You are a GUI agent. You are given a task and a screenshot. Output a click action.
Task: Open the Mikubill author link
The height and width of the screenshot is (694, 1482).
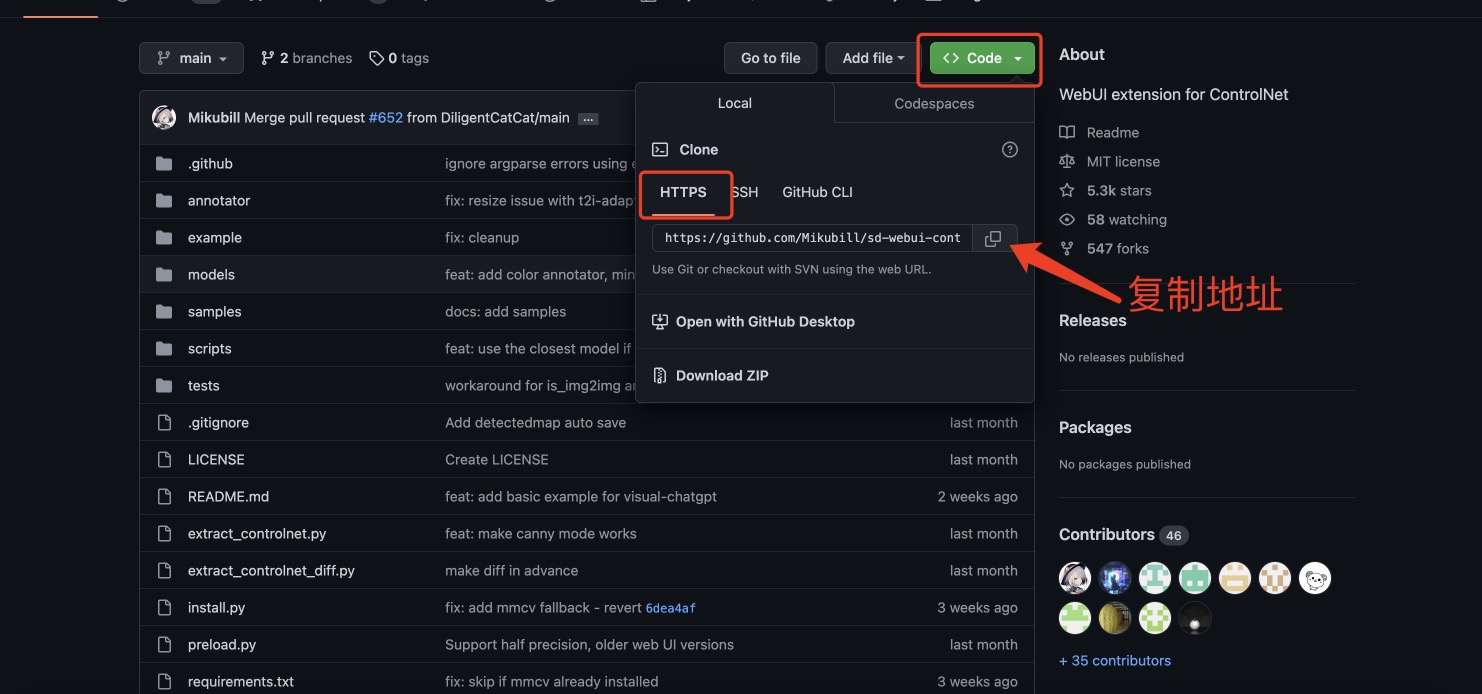point(214,117)
